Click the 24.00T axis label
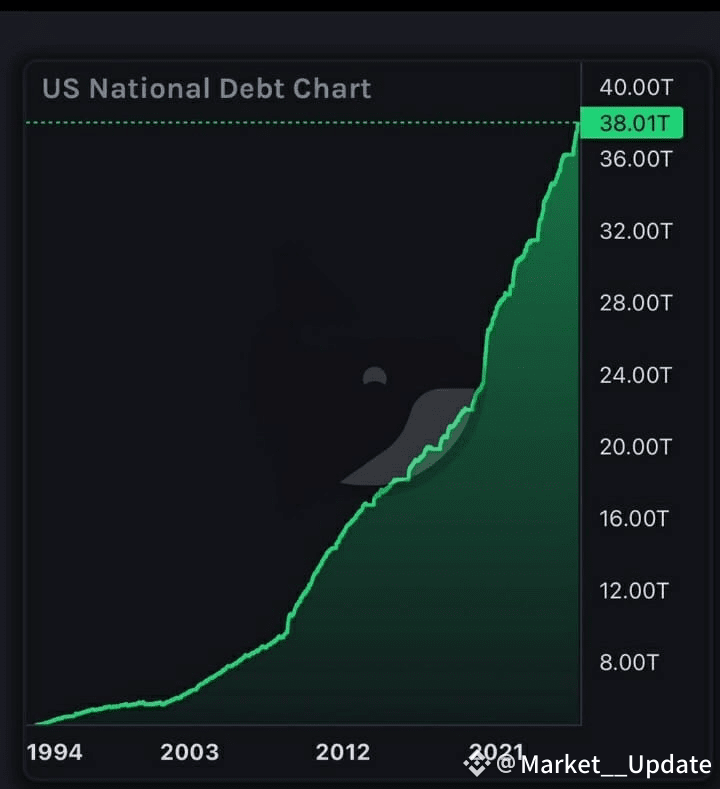Screen dimensions: 720x789 636,375
